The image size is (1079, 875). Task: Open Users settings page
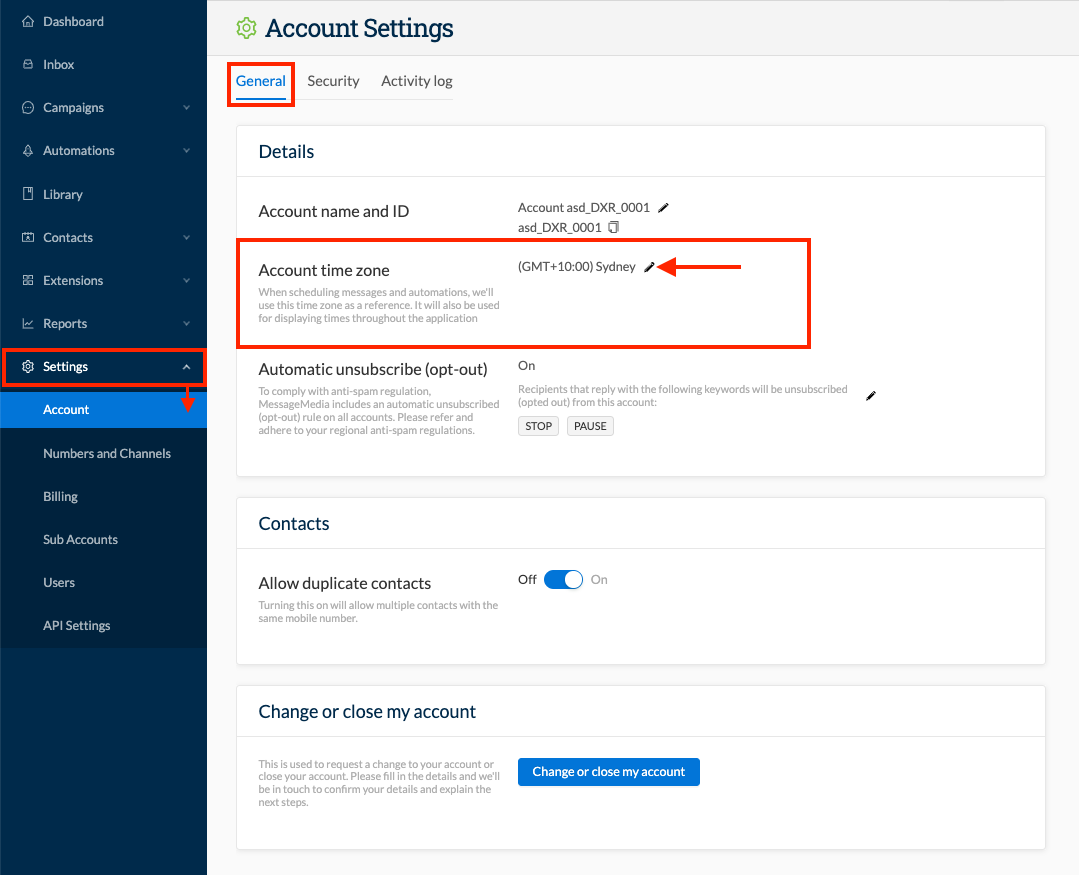pos(59,583)
